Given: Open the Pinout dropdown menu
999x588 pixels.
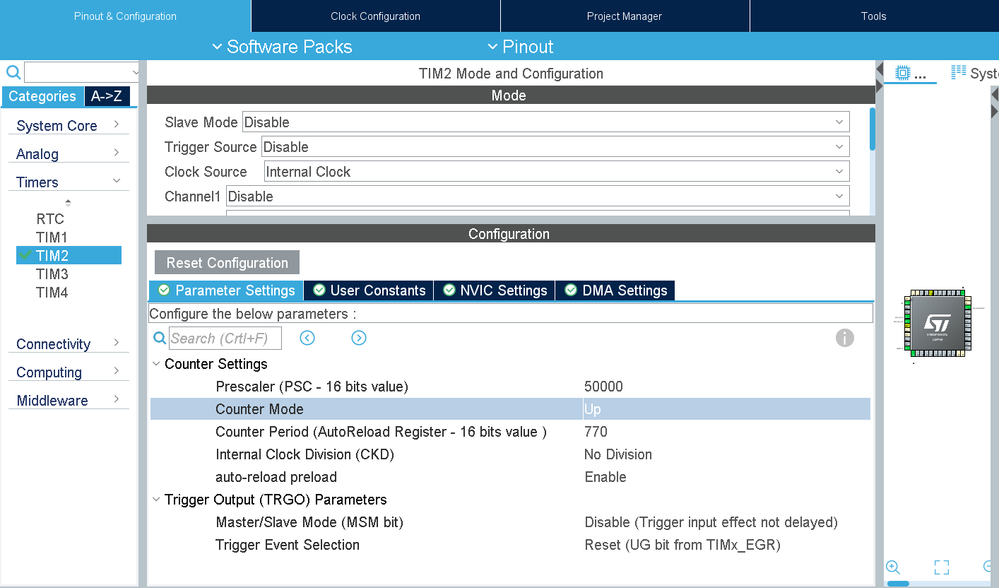Looking at the screenshot, I should [521, 47].
